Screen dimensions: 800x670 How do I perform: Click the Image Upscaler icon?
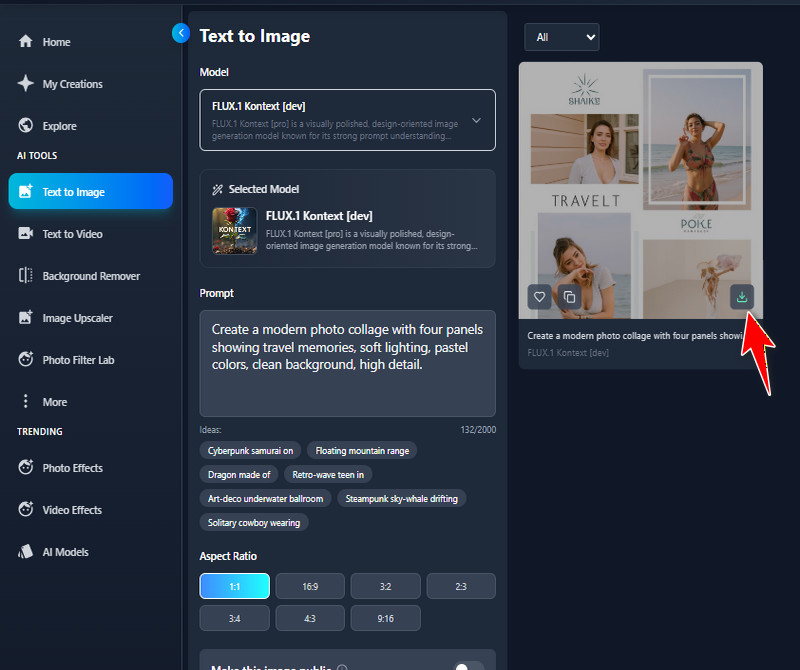click(26, 317)
